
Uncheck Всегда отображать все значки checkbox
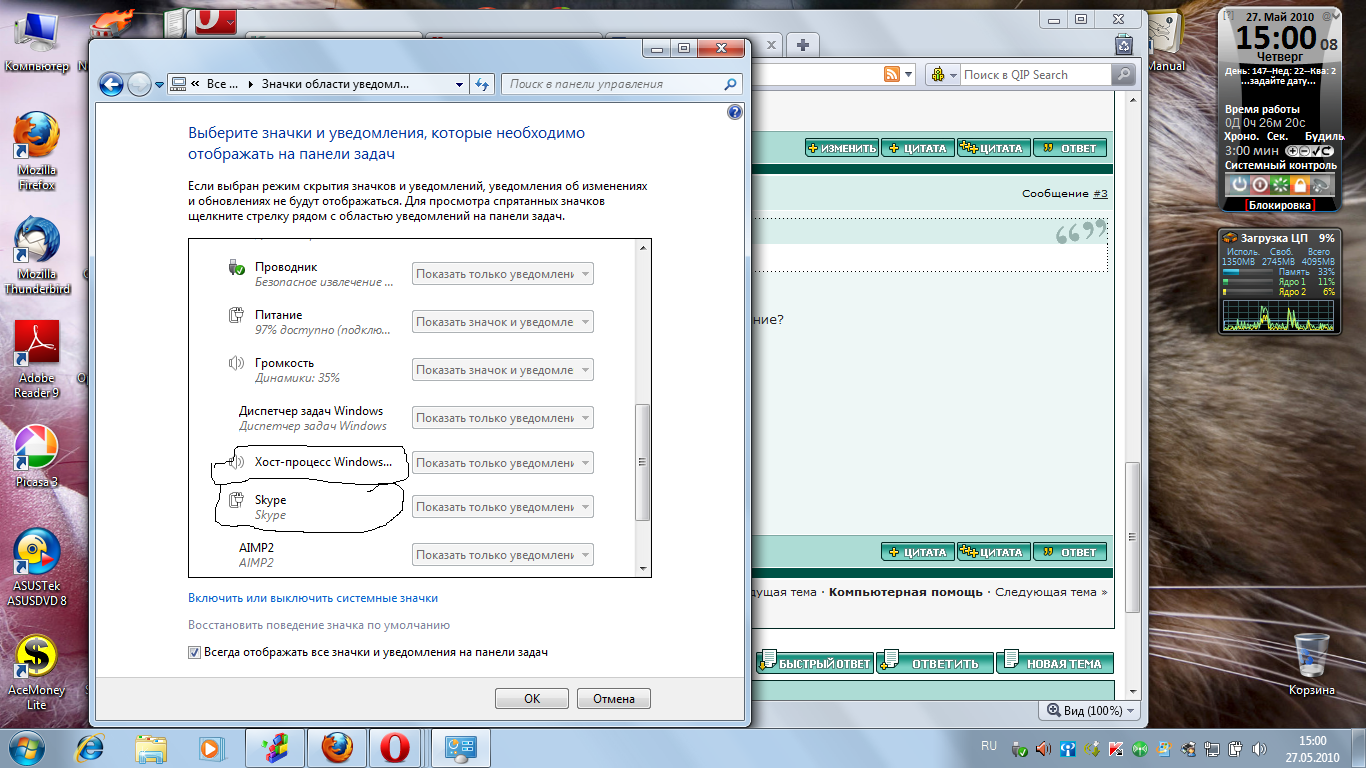(194, 653)
